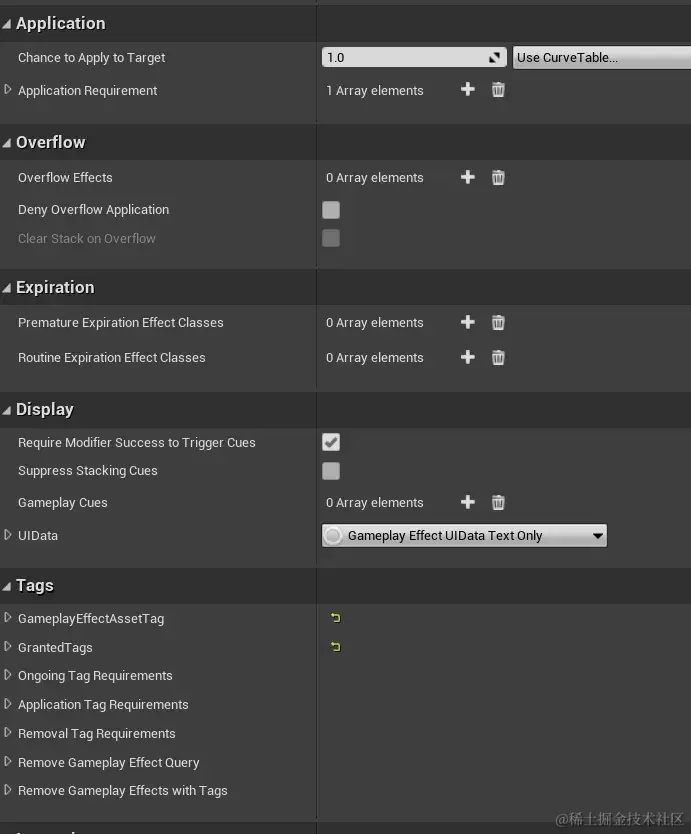Viewport: 691px width, 834px height.
Task: Expand Remove Gameplay Effect Query row
Action: pyautogui.click(x=8, y=762)
